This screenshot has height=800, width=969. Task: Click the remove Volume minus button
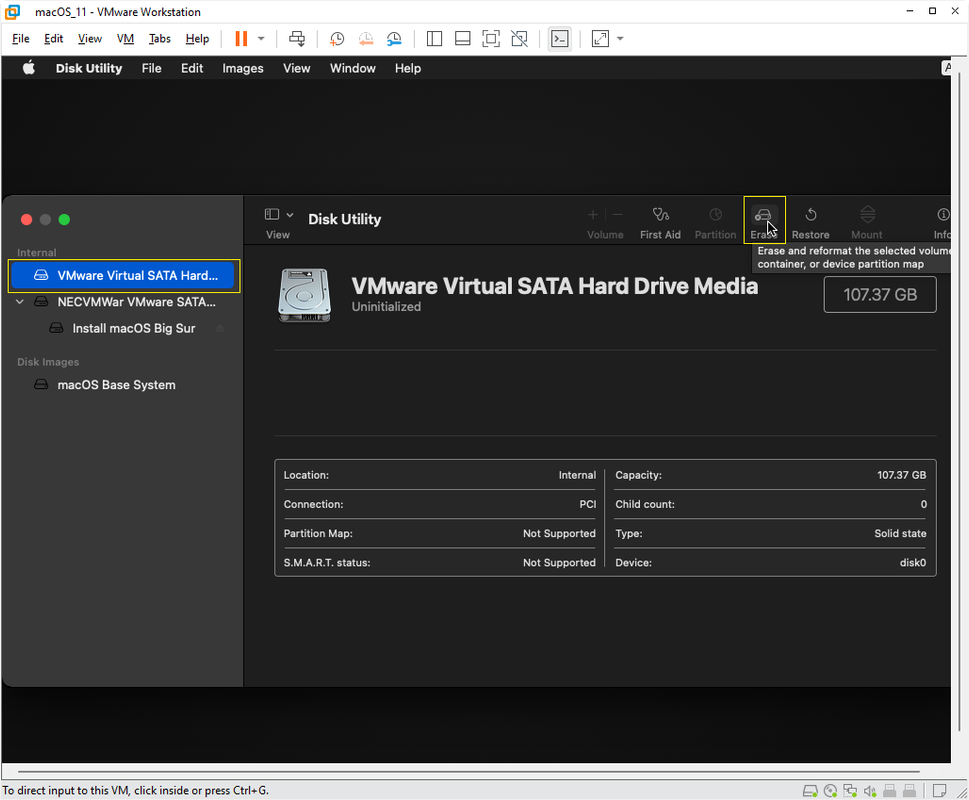[617, 214]
